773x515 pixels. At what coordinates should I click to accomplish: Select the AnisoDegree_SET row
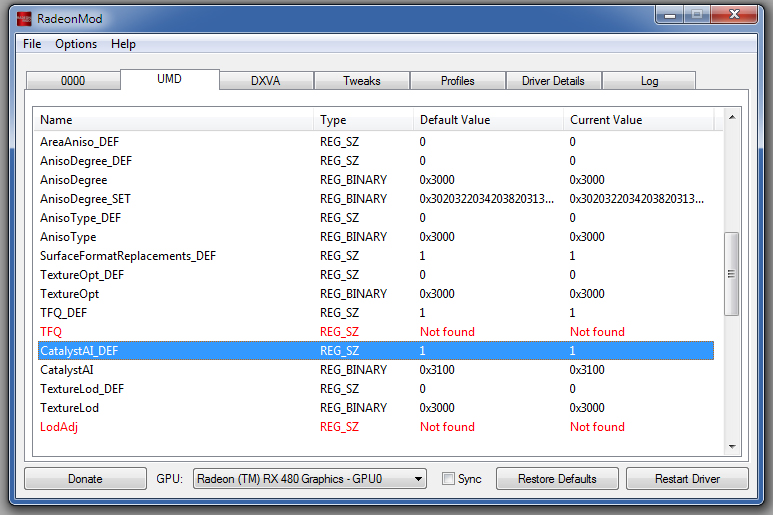click(x=376, y=199)
